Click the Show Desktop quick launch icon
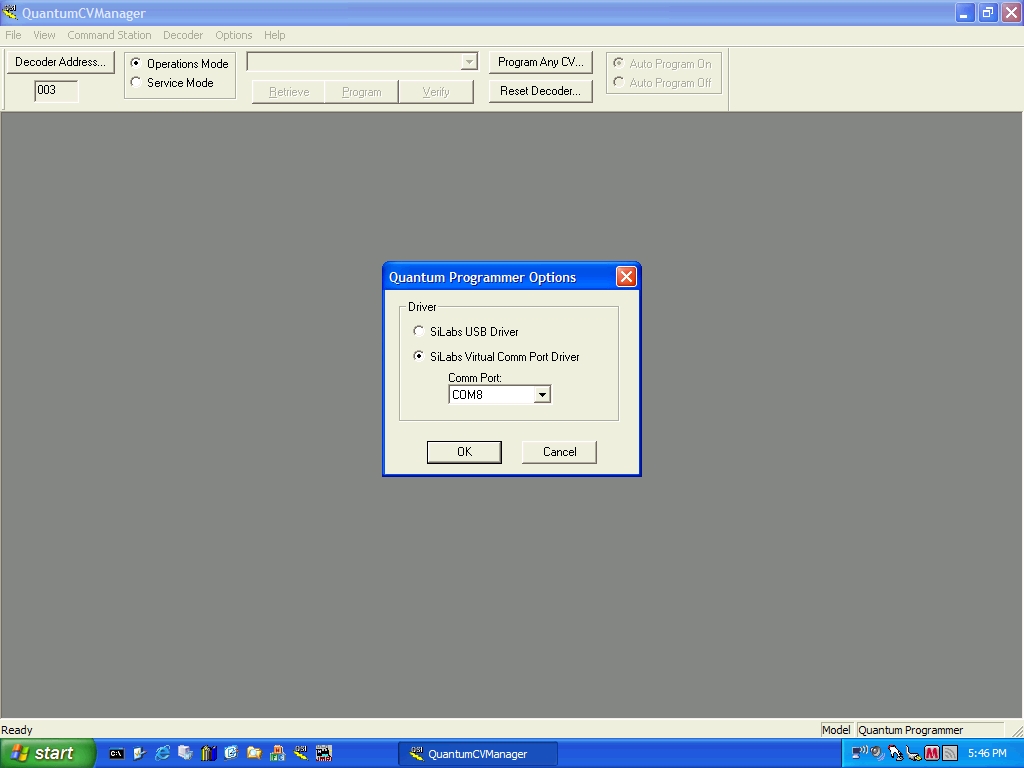 click(140, 753)
